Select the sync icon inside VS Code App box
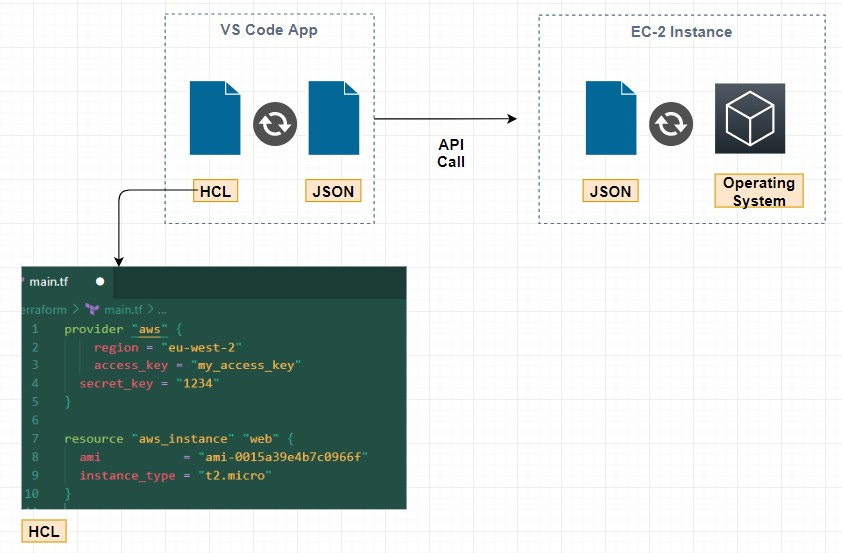The width and height of the screenshot is (842, 553). tap(275, 124)
